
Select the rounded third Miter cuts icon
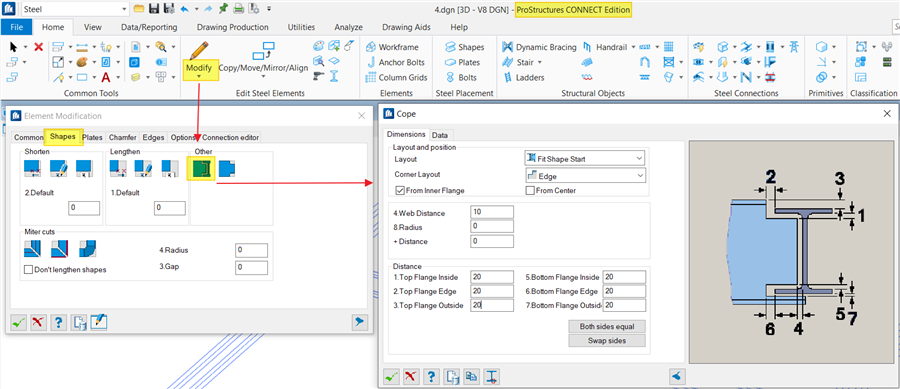pos(88,248)
